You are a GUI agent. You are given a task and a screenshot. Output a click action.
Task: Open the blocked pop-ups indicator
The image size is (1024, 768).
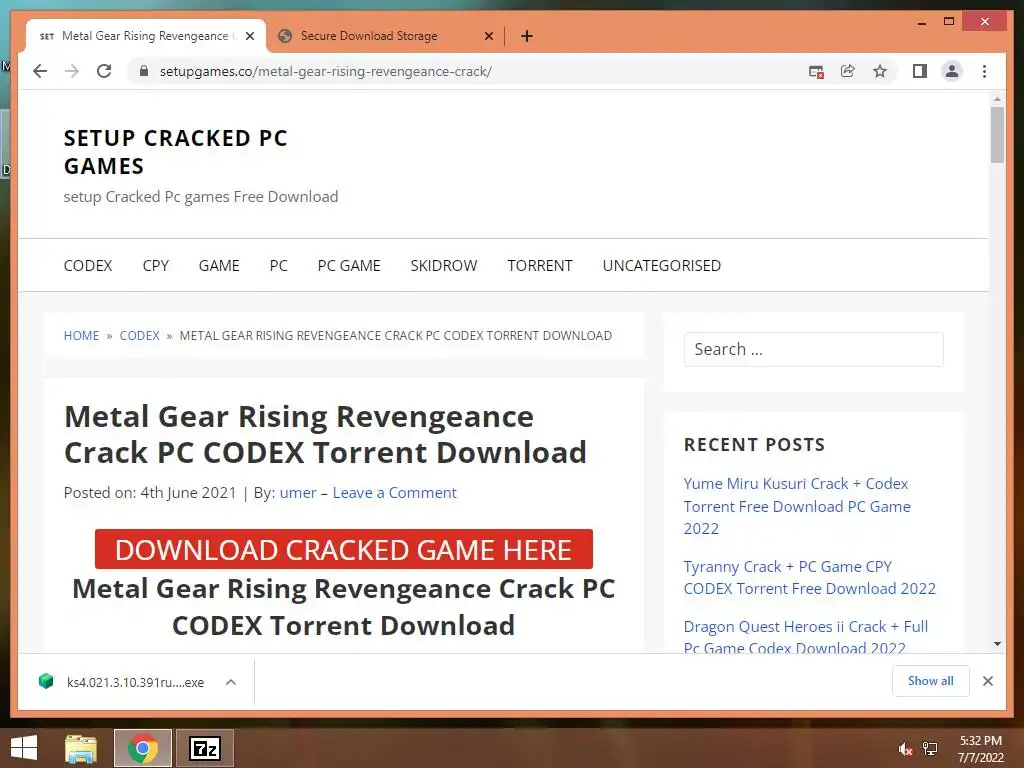816,72
